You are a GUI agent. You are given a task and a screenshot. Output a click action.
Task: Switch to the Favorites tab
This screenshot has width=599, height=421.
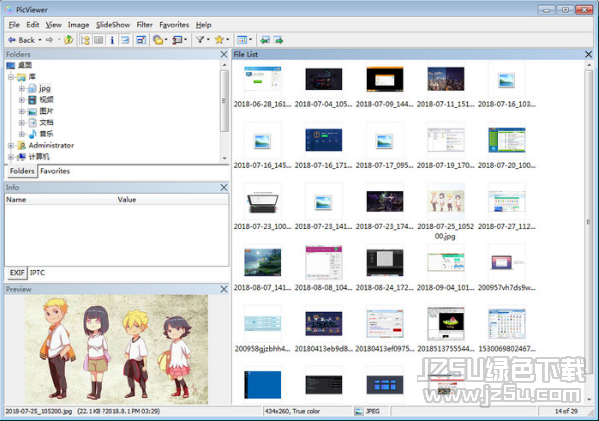[55, 171]
